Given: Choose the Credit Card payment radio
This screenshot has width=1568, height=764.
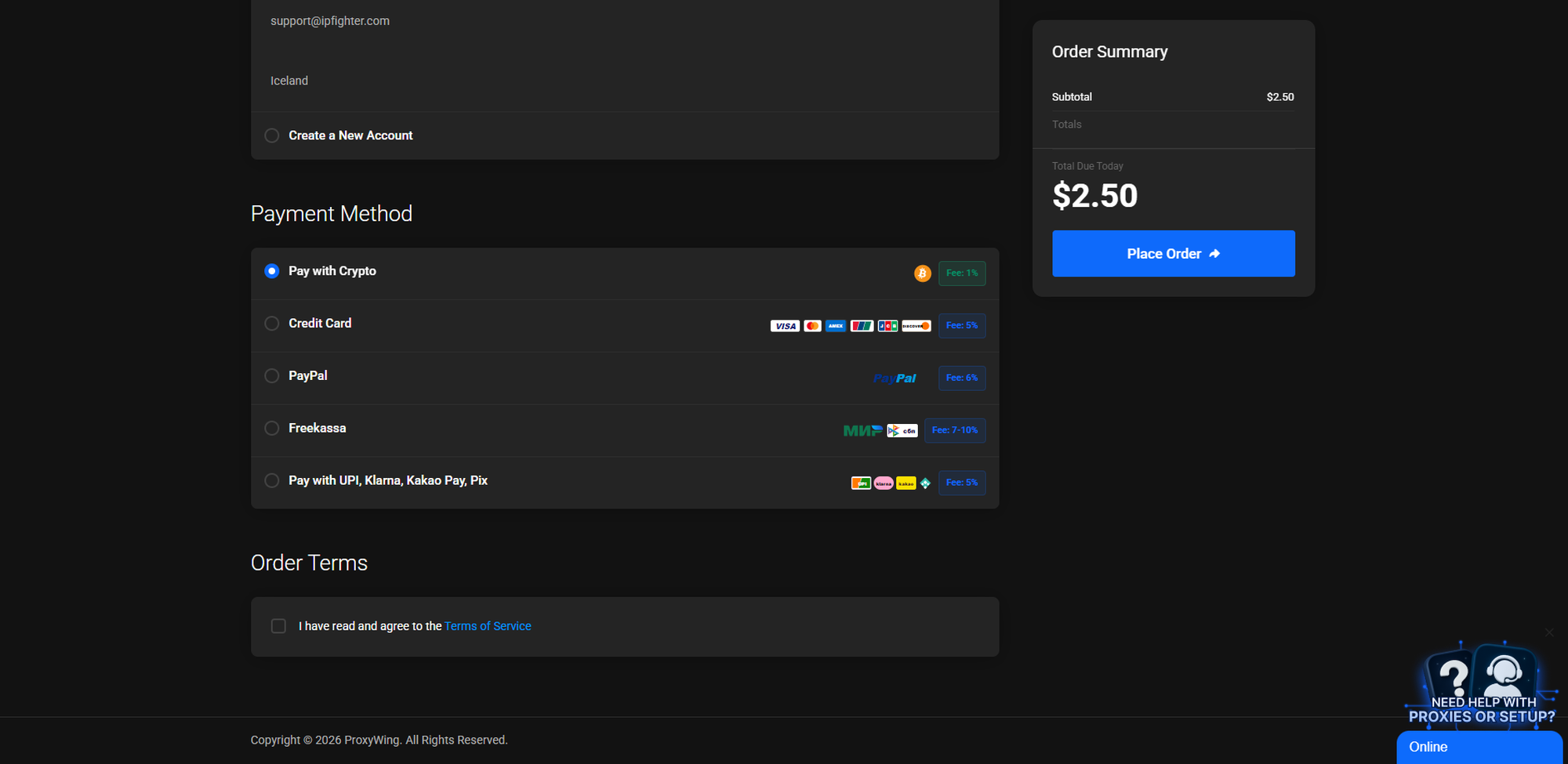Looking at the screenshot, I should 272,324.
